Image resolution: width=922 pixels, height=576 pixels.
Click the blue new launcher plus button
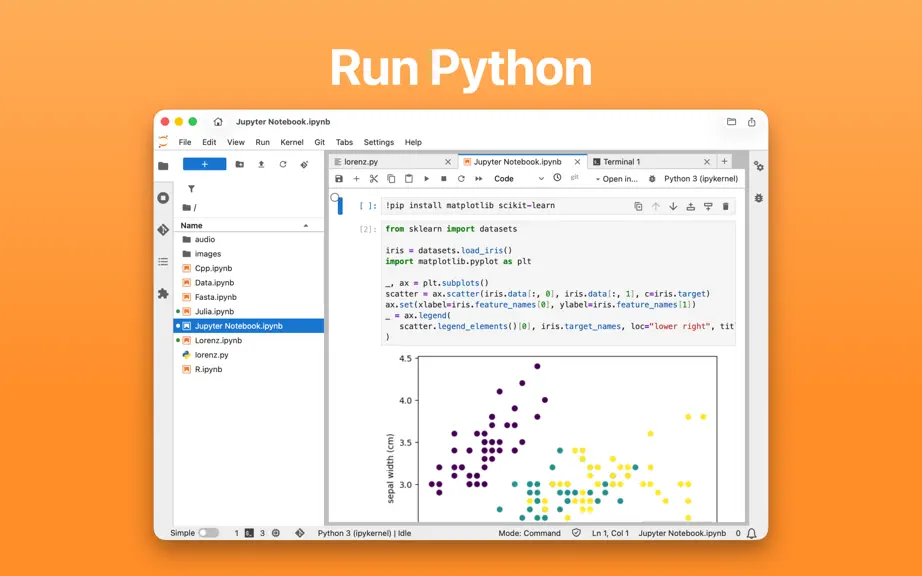coord(204,164)
